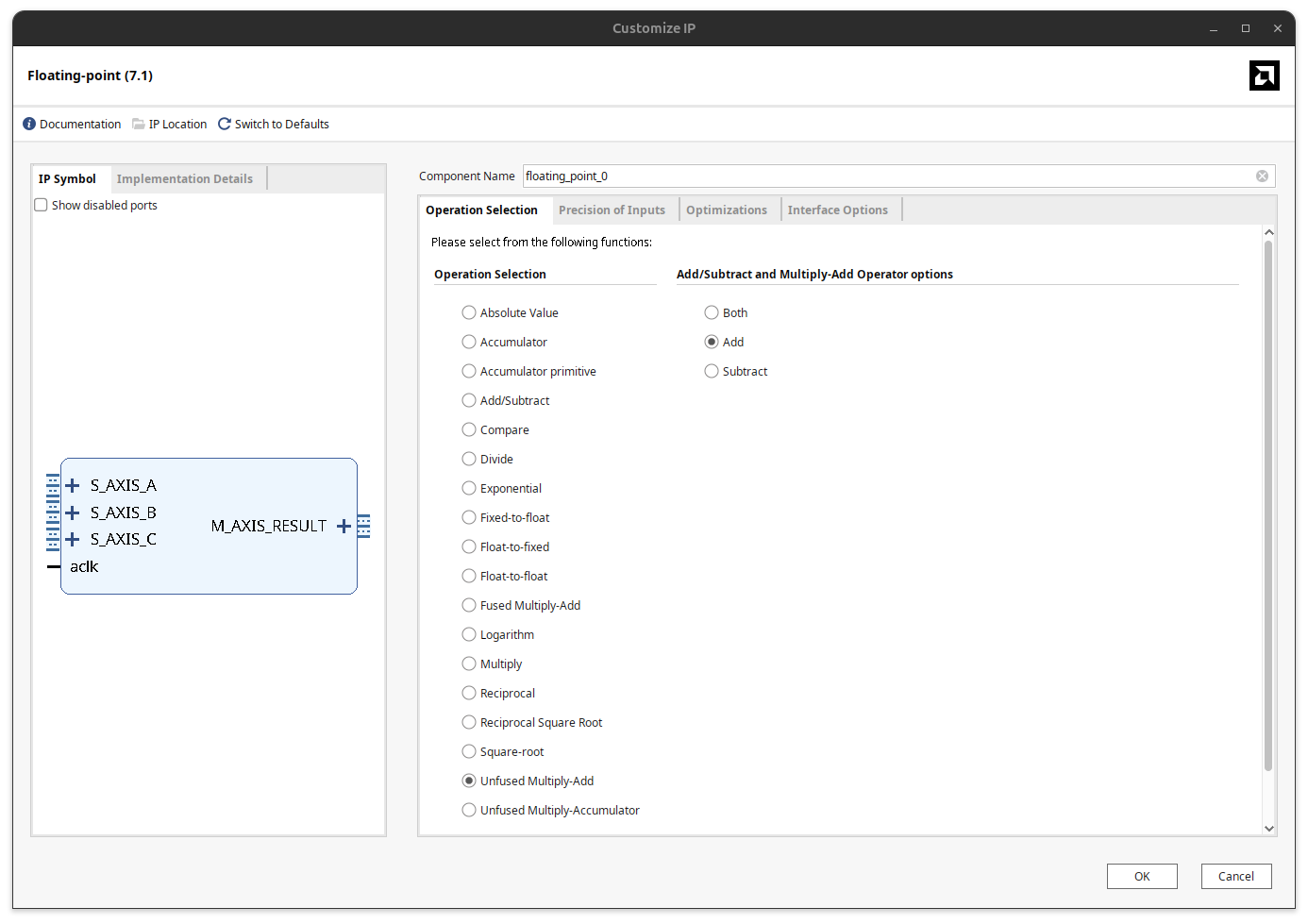Click the M_AXIS_RESULT bus connector icon

364,526
